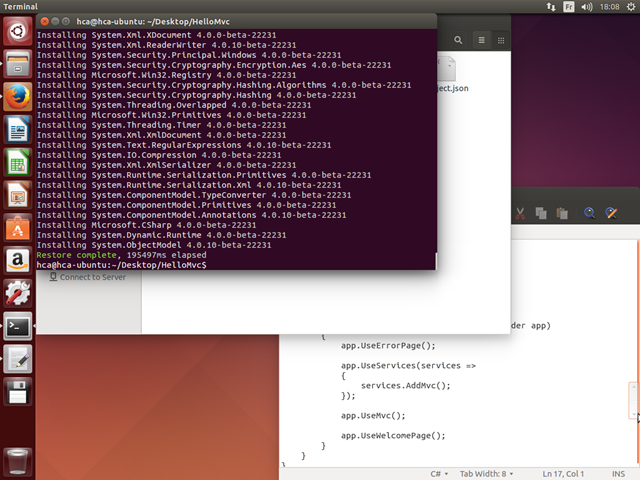The image size is (640, 480).
Task: Close the terminal window
Action: [x=44, y=21]
